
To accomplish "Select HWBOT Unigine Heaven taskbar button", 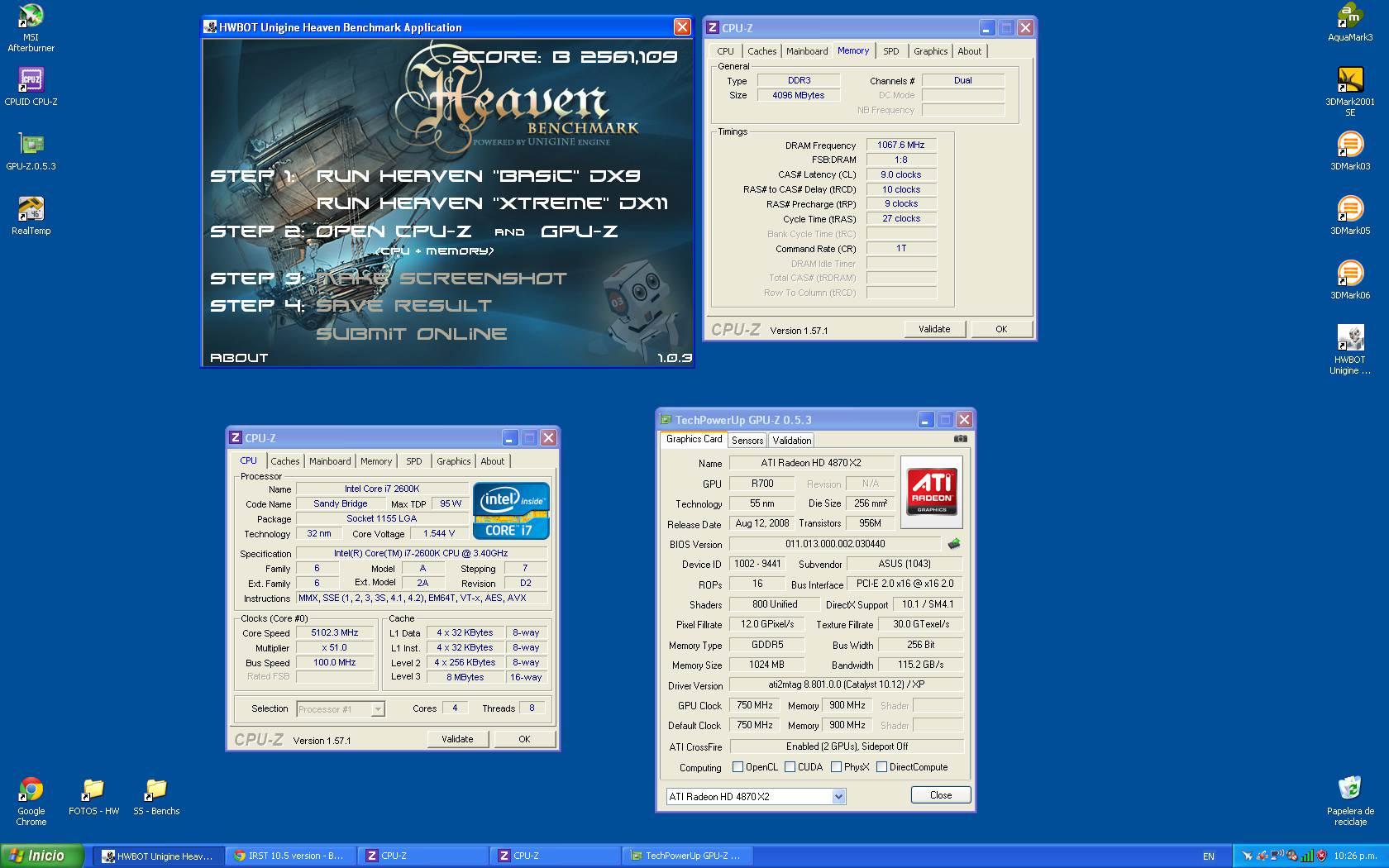I will (x=158, y=856).
